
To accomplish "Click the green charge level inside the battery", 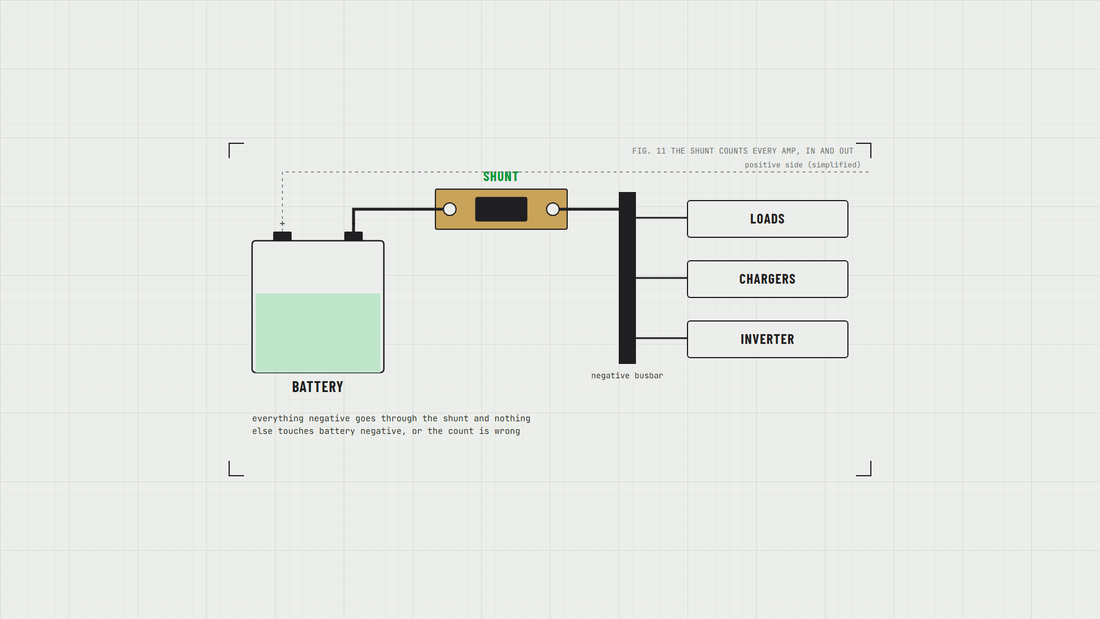I will (318, 332).
